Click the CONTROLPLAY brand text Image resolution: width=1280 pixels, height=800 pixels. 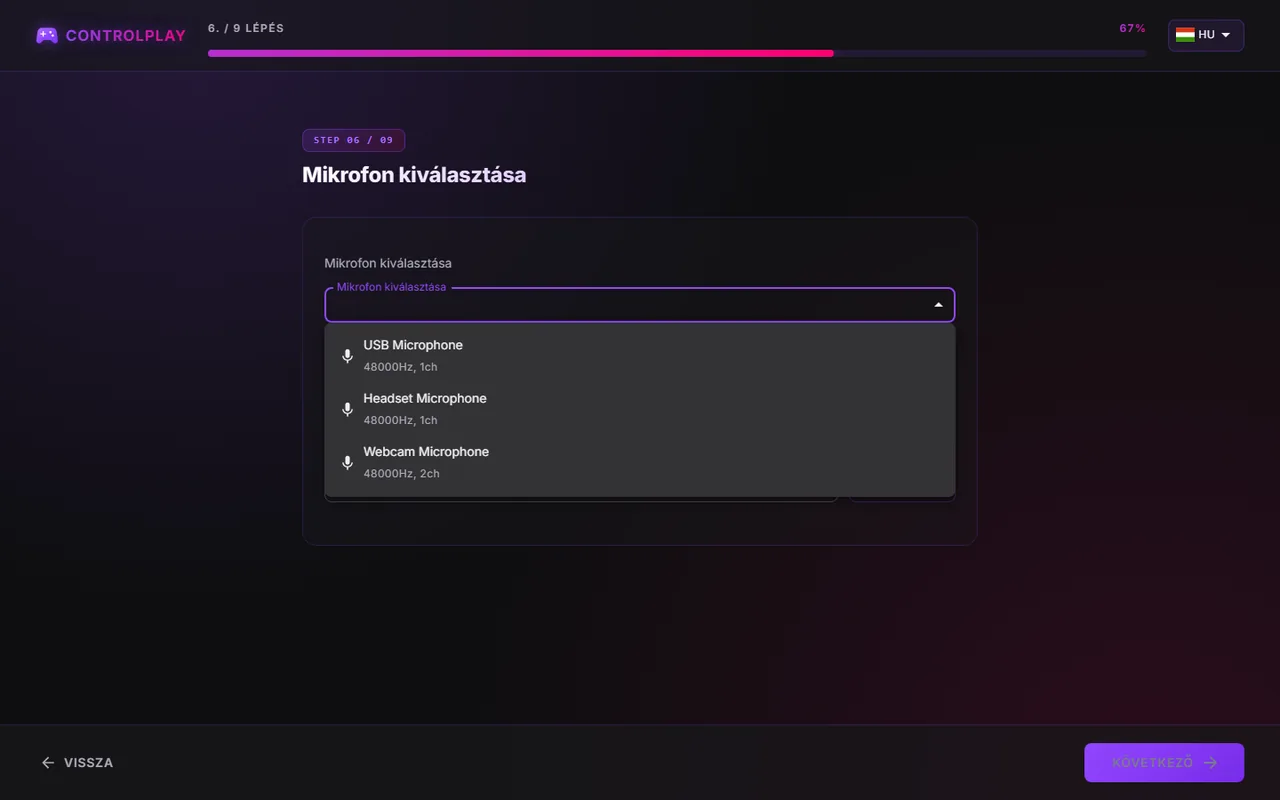click(126, 36)
